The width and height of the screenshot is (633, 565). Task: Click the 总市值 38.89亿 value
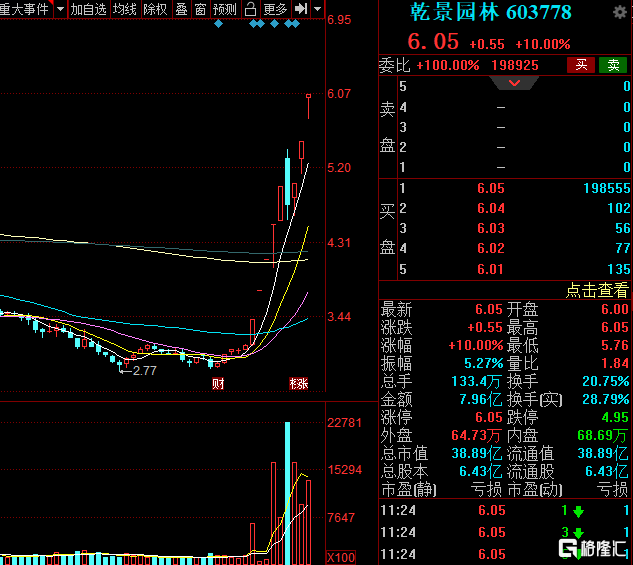click(x=477, y=453)
